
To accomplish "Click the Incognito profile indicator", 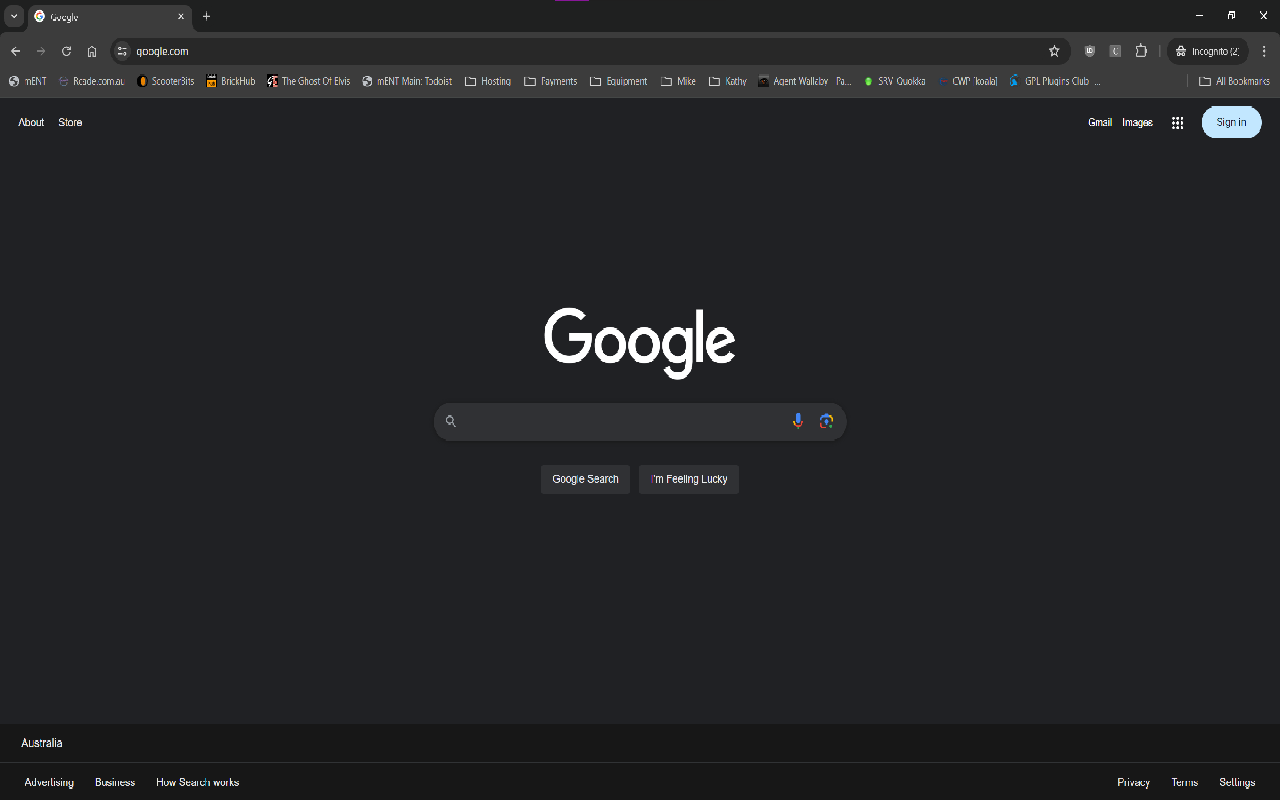I will tap(1207, 51).
